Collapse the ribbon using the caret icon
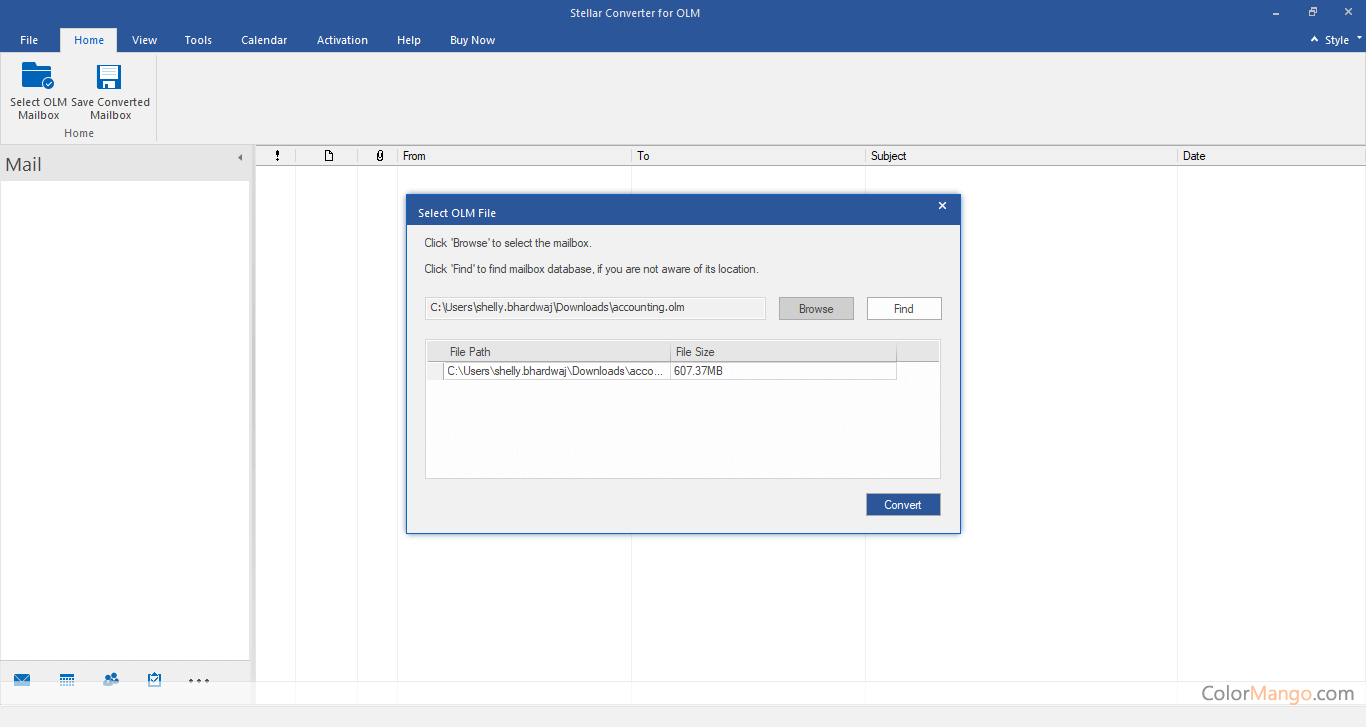 [x=1313, y=40]
